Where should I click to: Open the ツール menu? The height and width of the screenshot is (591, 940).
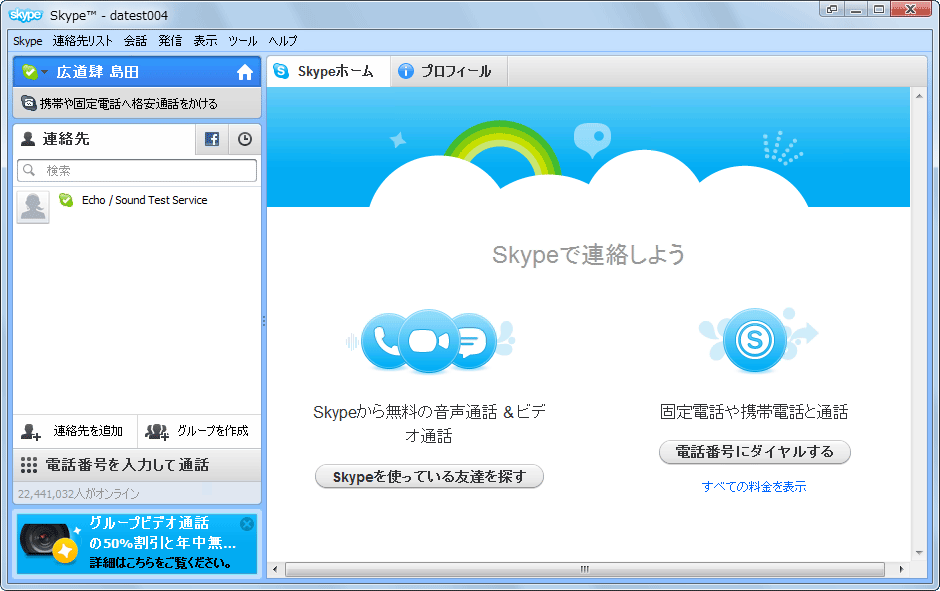243,41
